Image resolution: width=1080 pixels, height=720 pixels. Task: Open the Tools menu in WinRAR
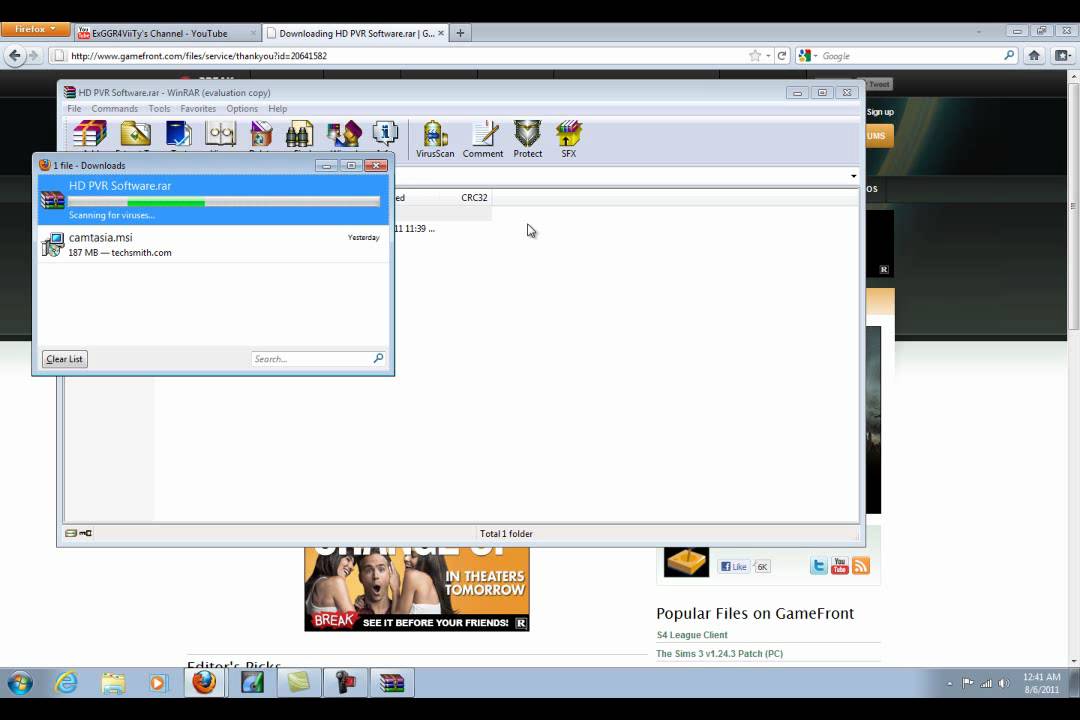click(159, 109)
